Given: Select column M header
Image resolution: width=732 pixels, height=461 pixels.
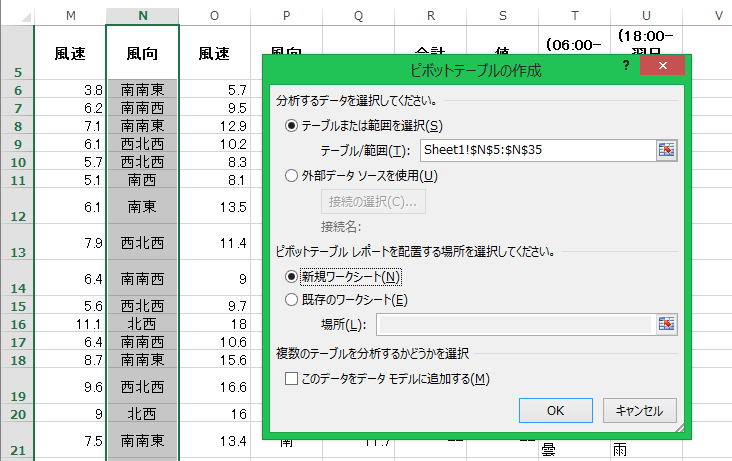Looking at the screenshot, I should (70, 14).
